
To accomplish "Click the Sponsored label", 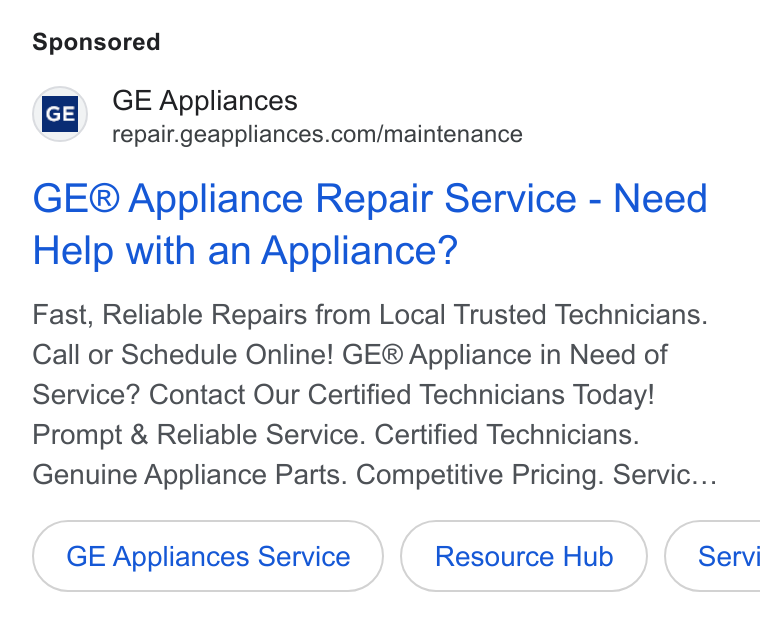I will tap(96, 42).
